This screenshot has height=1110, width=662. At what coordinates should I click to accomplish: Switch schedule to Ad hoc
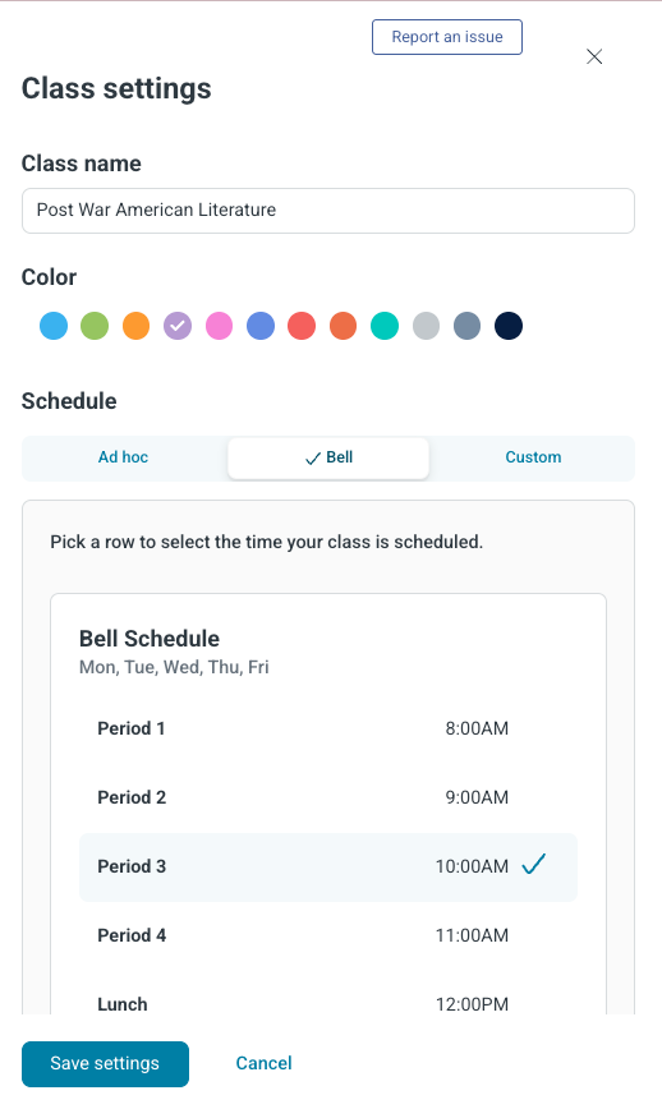point(123,458)
